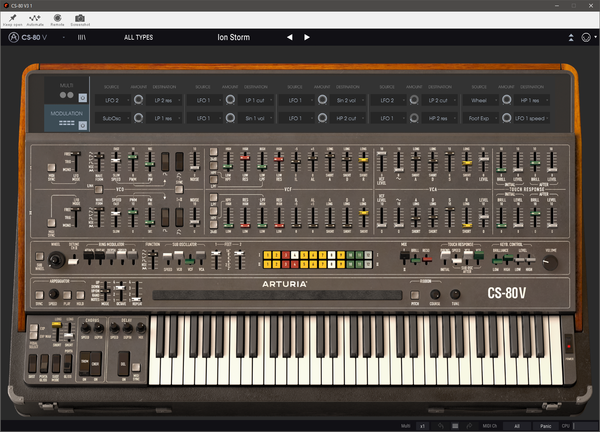Collapse the advanced panel with the double-arrow icon
Image resolution: width=600 pixels, height=432 pixels.
(571, 37)
